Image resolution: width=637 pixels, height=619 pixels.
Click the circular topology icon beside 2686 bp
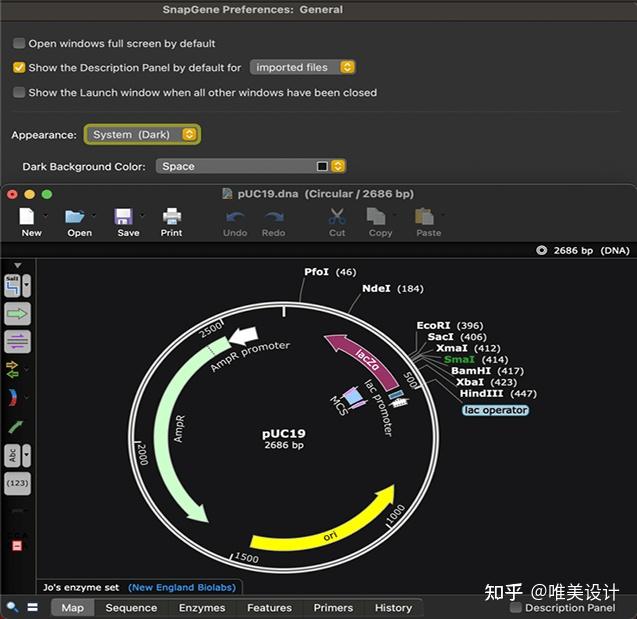click(541, 250)
